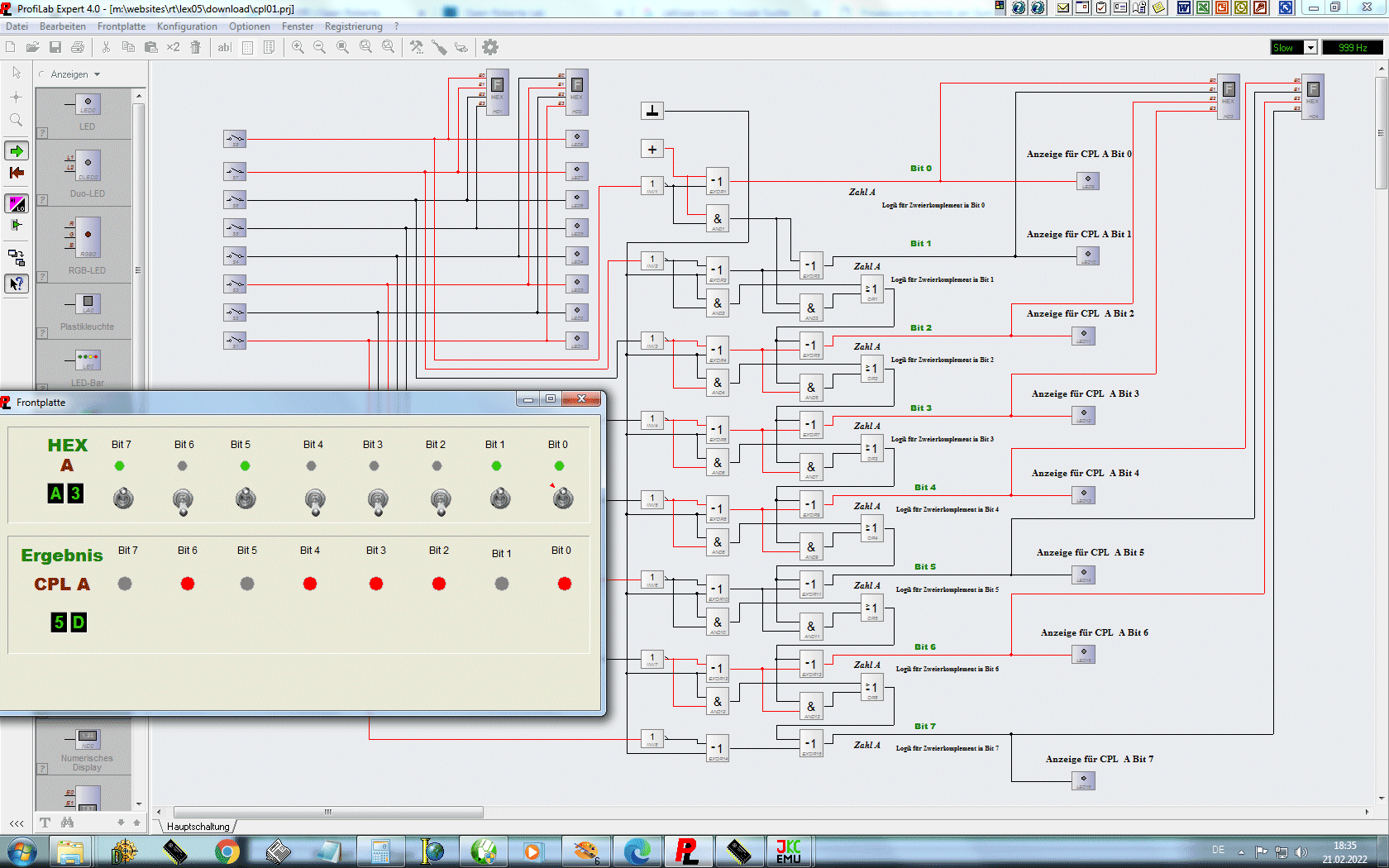Select the pointer arrow tool

[17, 73]
